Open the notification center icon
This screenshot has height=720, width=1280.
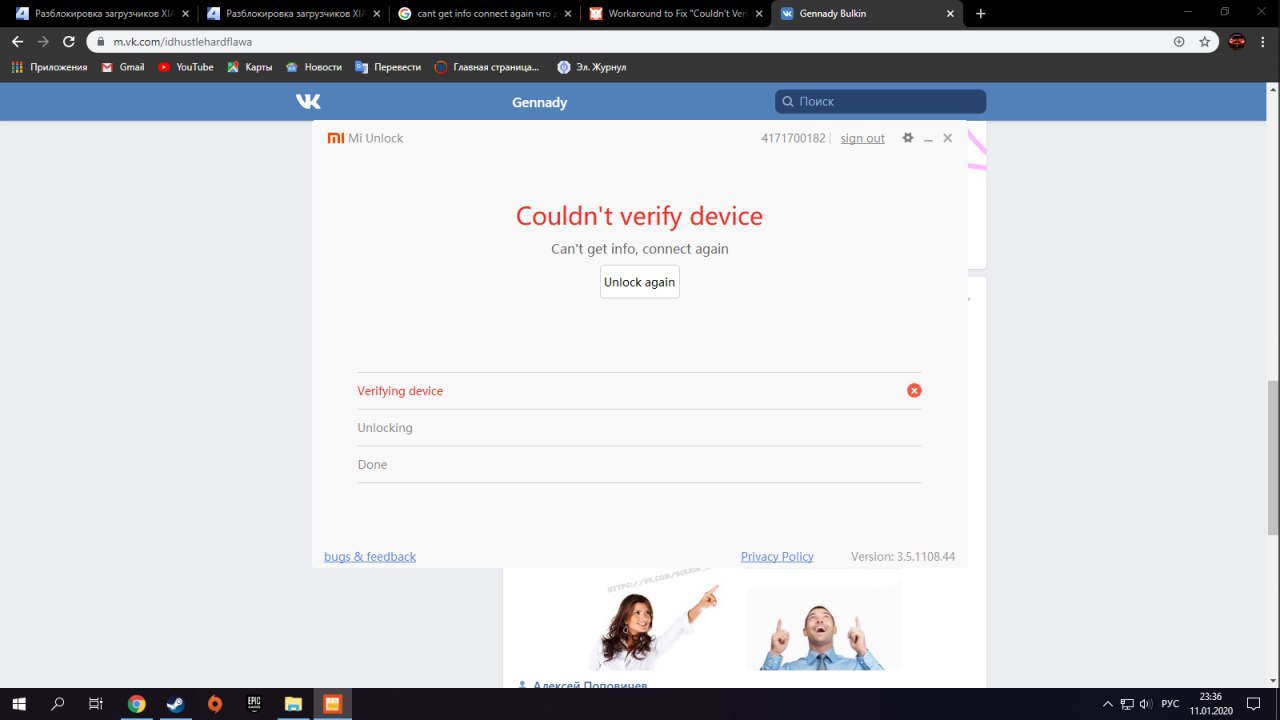(1254, 704)
